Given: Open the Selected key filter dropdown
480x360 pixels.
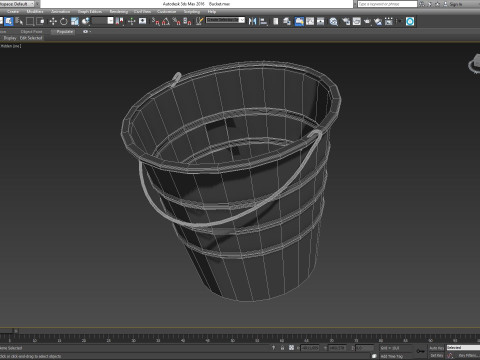Looking at the screenshot, I should tap(463, 347).
